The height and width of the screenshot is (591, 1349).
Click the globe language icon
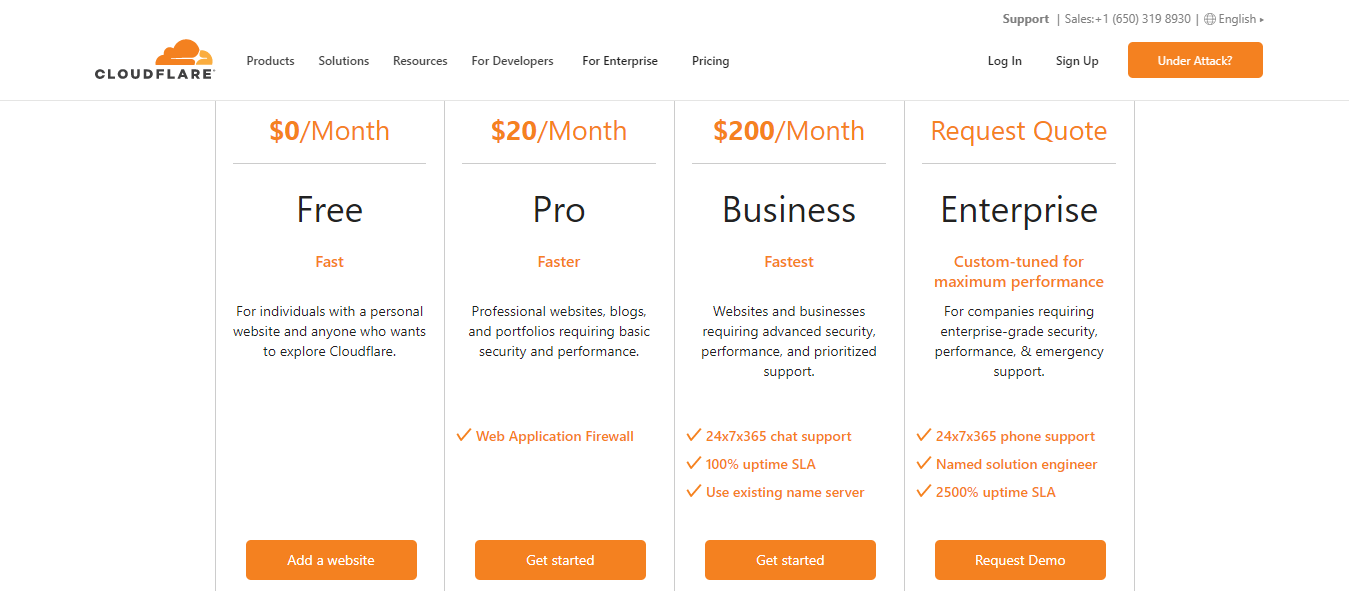[1210, 19]
